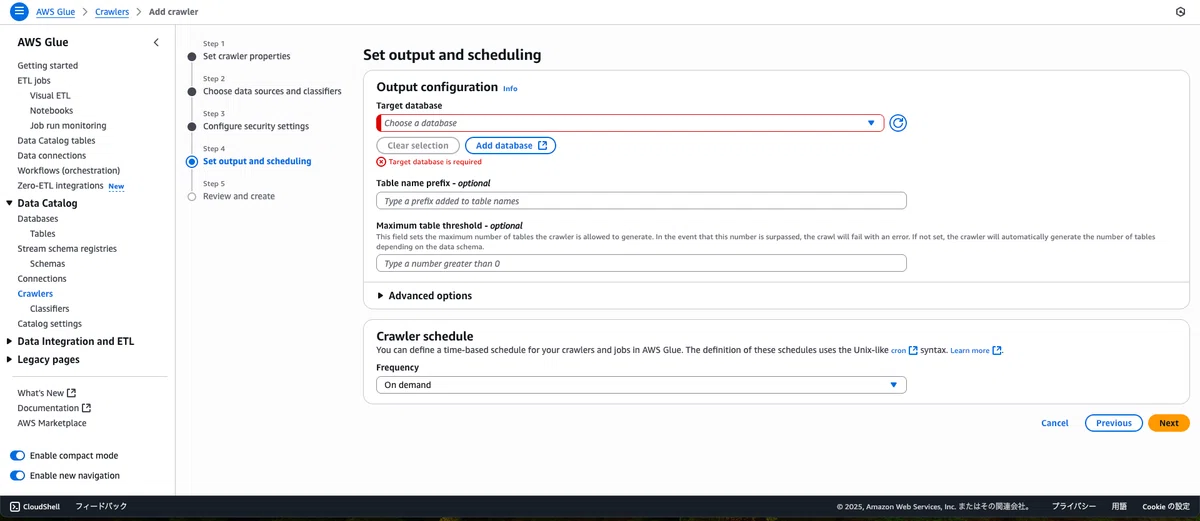The image size is (1200, 521).
Task: Click the Add database button
Action: (x=510, y=145)
